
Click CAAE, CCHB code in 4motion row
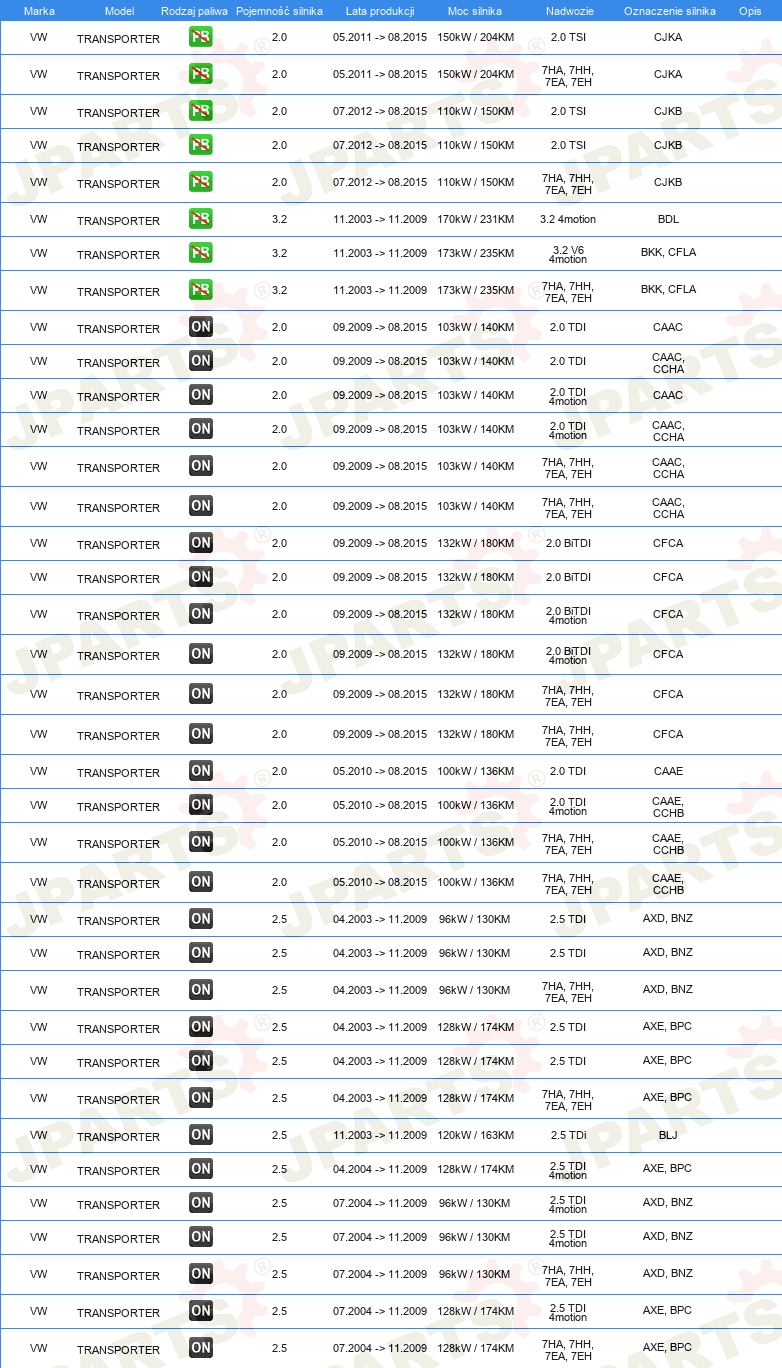click(668, 806)
